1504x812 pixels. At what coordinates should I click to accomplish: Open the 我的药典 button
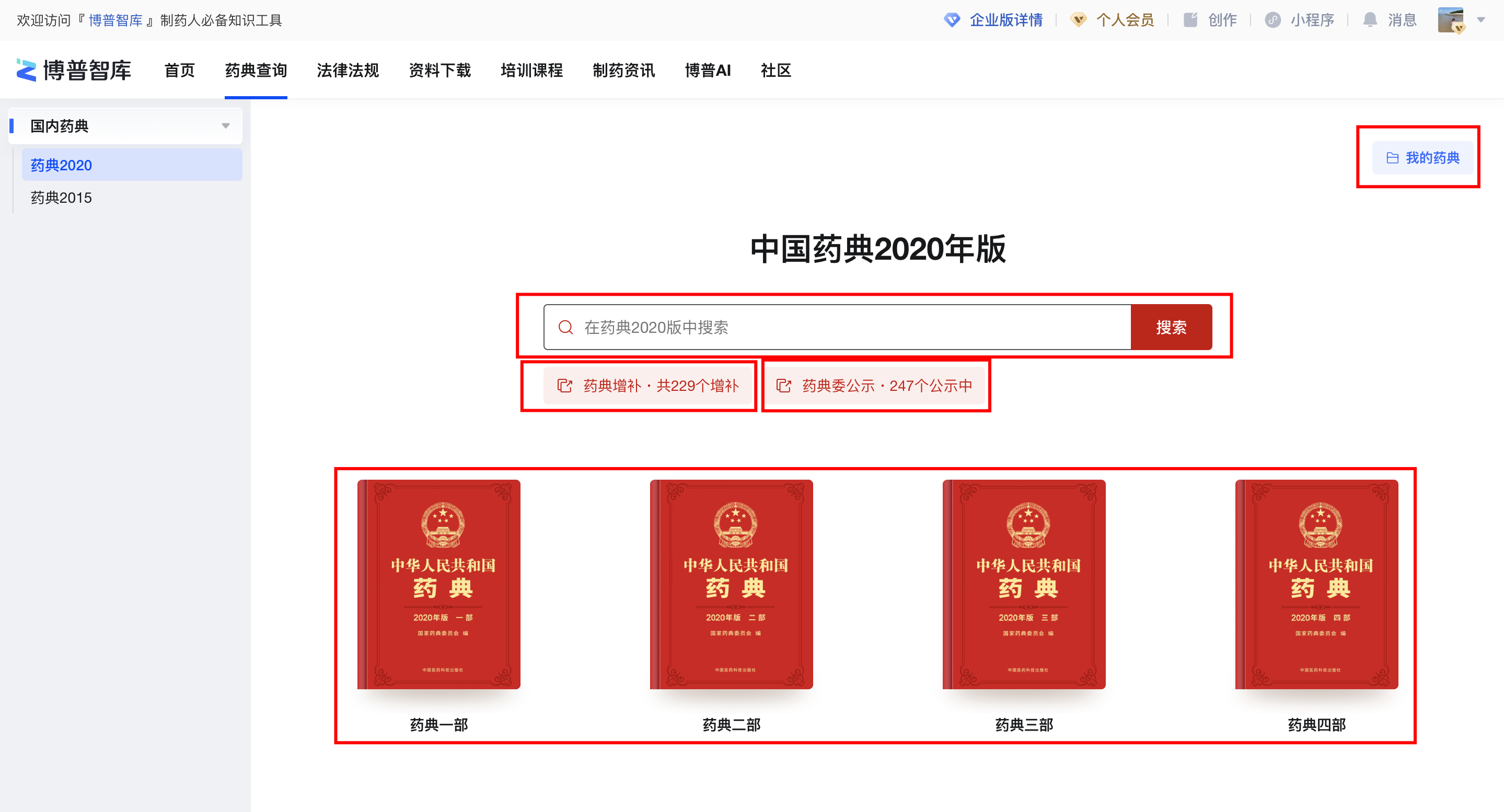1422,158
